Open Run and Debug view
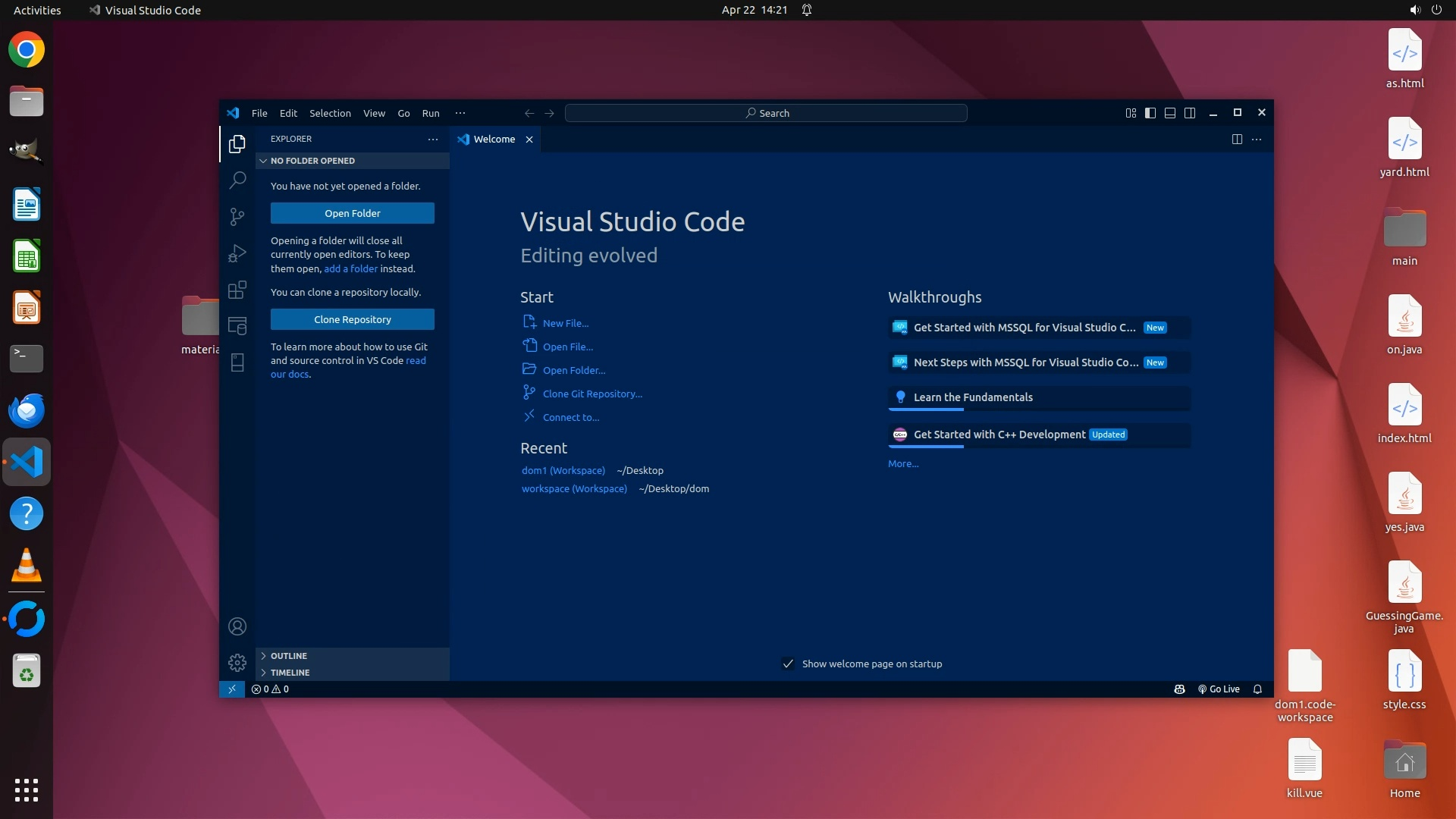Viewport: 1456px width, 819px height. [x=237, y=253]
